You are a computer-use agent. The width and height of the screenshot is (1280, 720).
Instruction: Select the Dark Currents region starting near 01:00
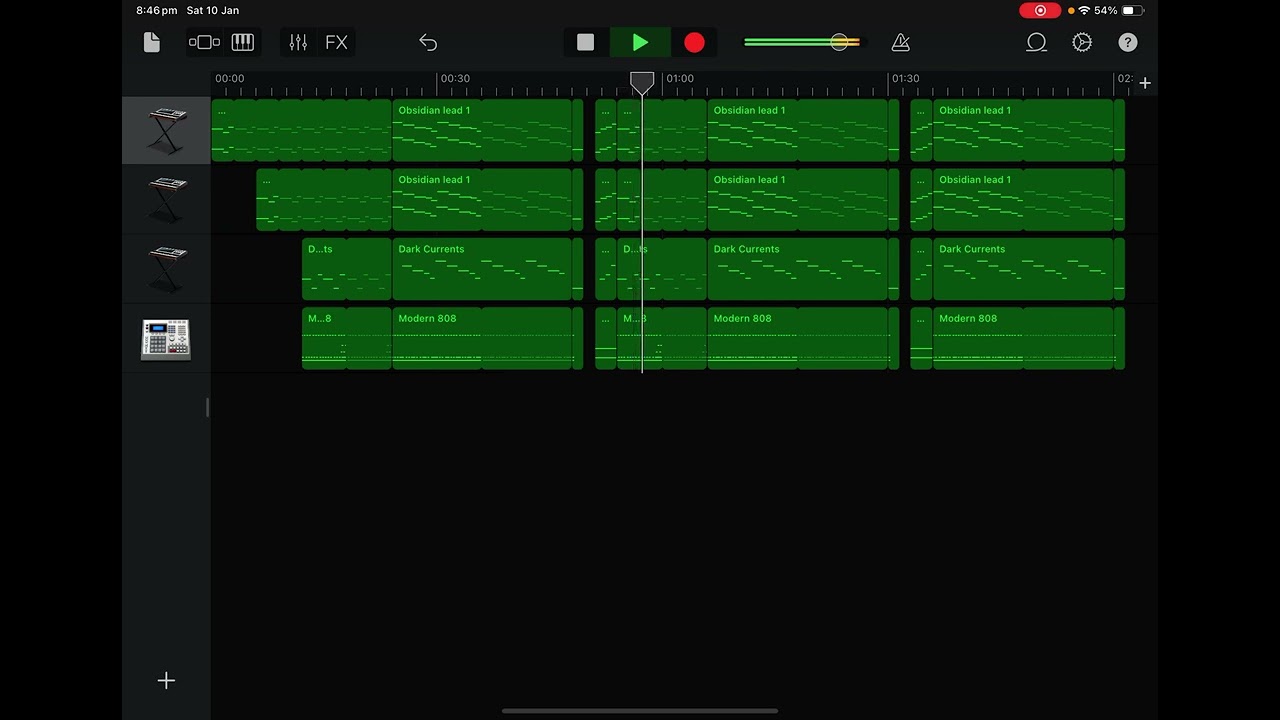[797, 269]
